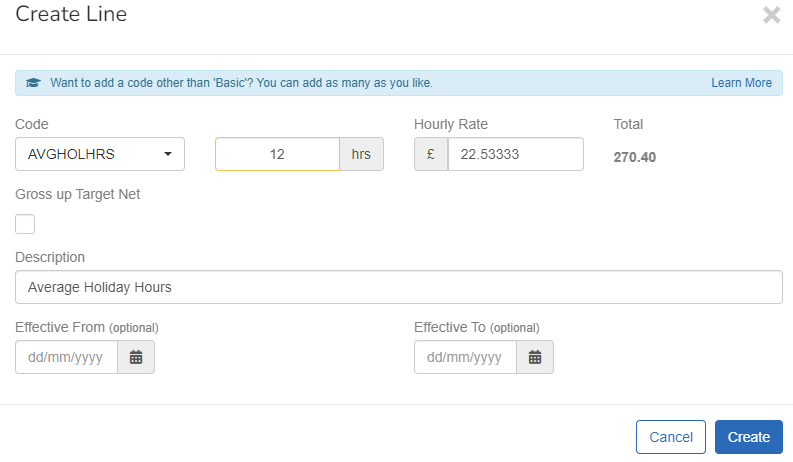This screenshot has height=462, width=793.
Task: Close the Create Line dialog
Action: coord(771,15)
